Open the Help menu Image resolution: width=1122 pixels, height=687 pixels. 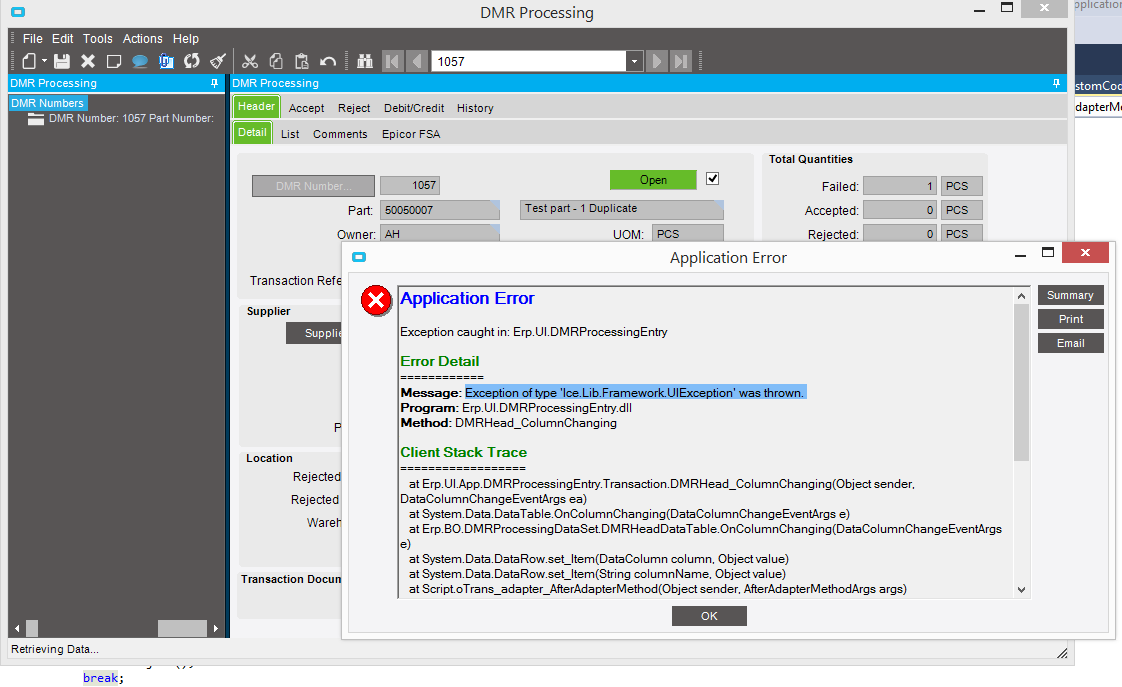tap(185, 39)
